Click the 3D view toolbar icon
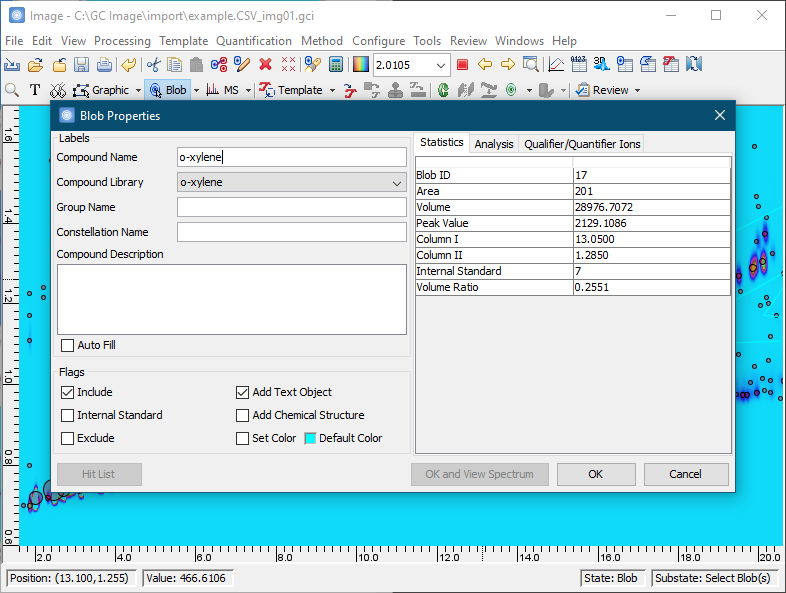Image resolution: width=786 pixels, height=593 pixels. point(601,65)
